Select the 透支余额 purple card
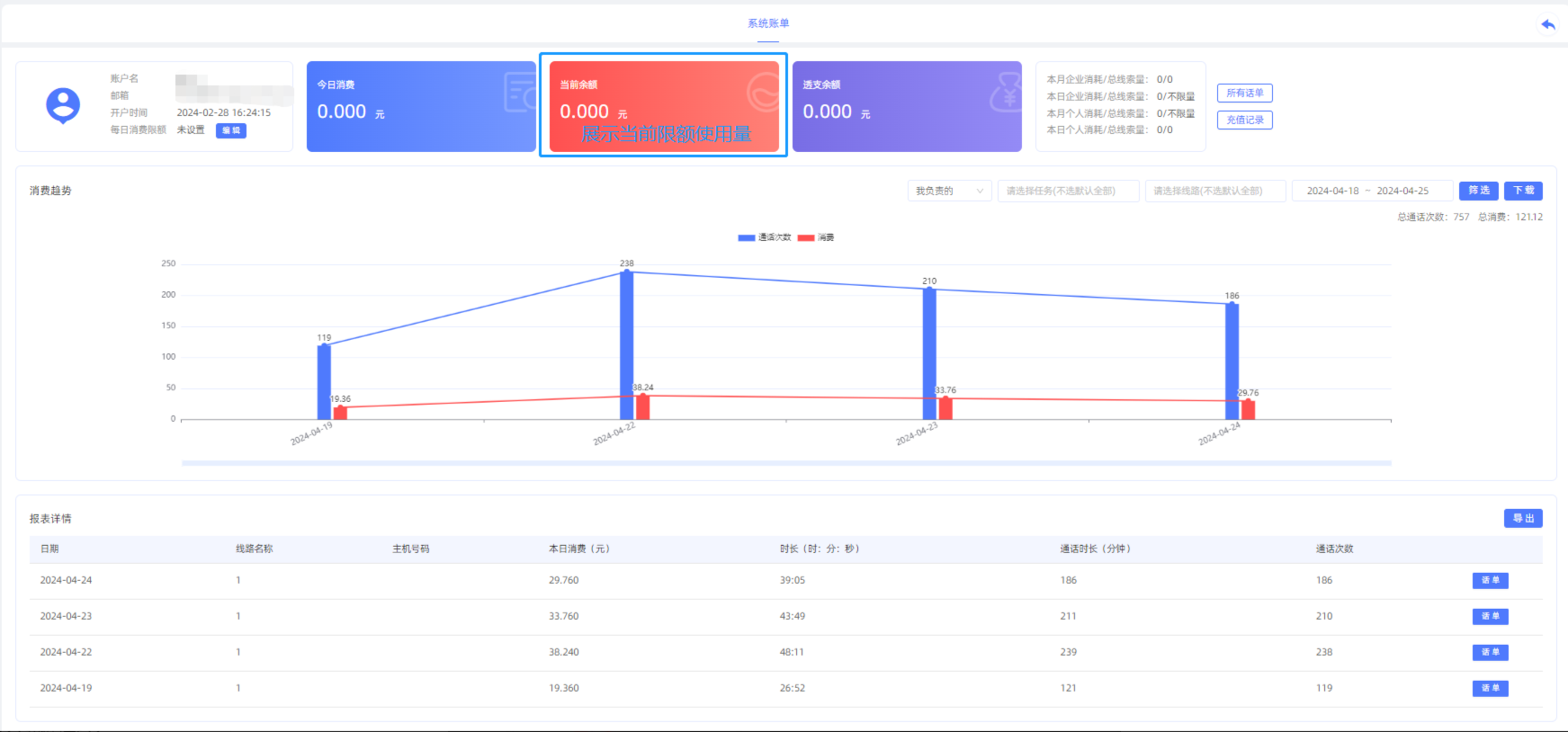Screen dimensions: 1568x732 pyautogui.click(x=907, y=106)
